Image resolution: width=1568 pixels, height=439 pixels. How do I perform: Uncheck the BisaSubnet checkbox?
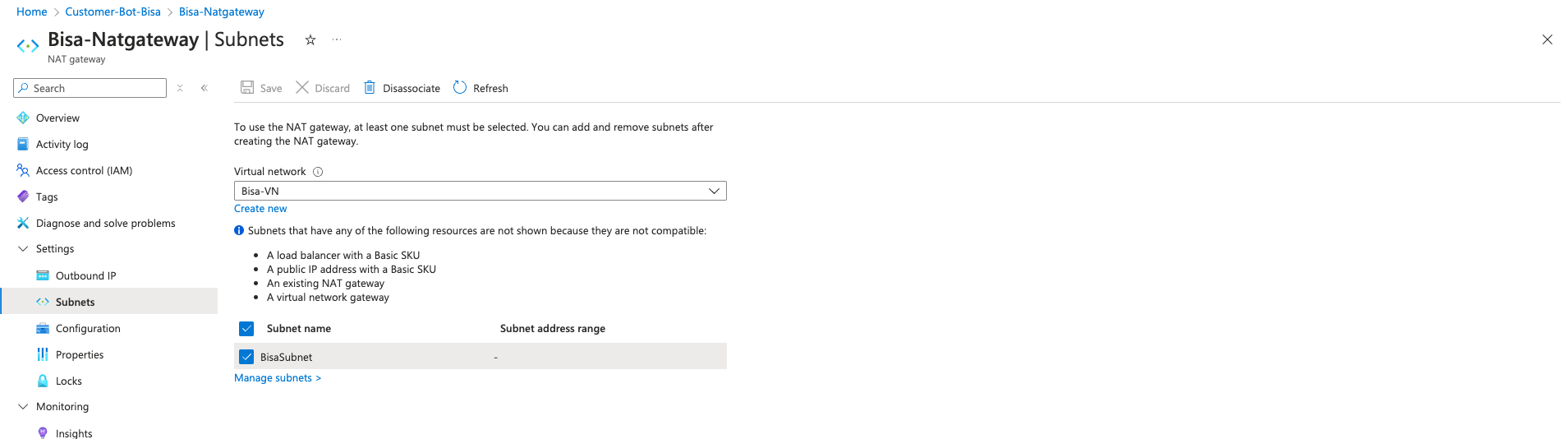click(x=246, y=357)
